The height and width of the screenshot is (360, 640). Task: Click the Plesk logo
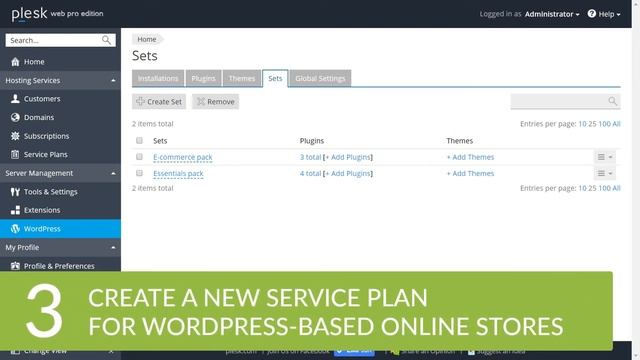click(29, 14)
